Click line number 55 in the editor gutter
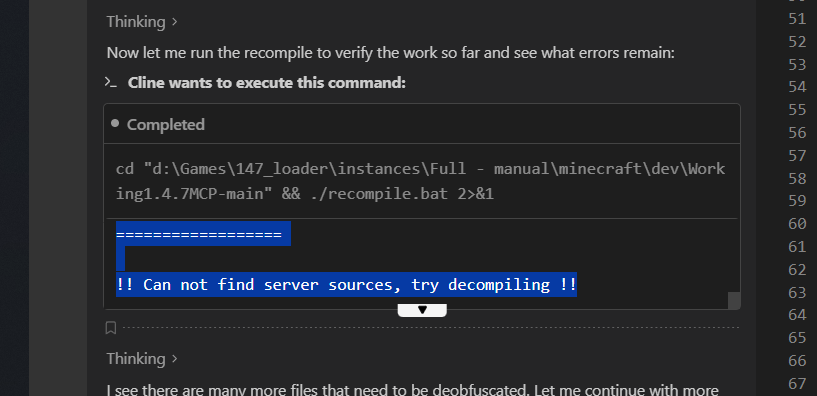Screen dimensions: 817x396 click(797, 109)
